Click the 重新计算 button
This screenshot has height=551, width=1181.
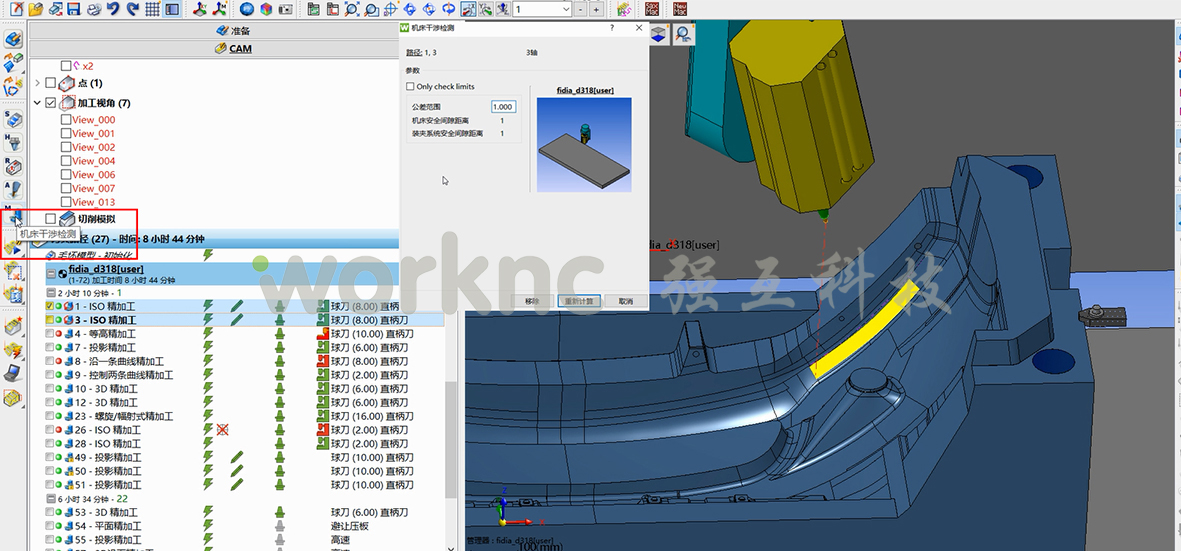point(578,301)
